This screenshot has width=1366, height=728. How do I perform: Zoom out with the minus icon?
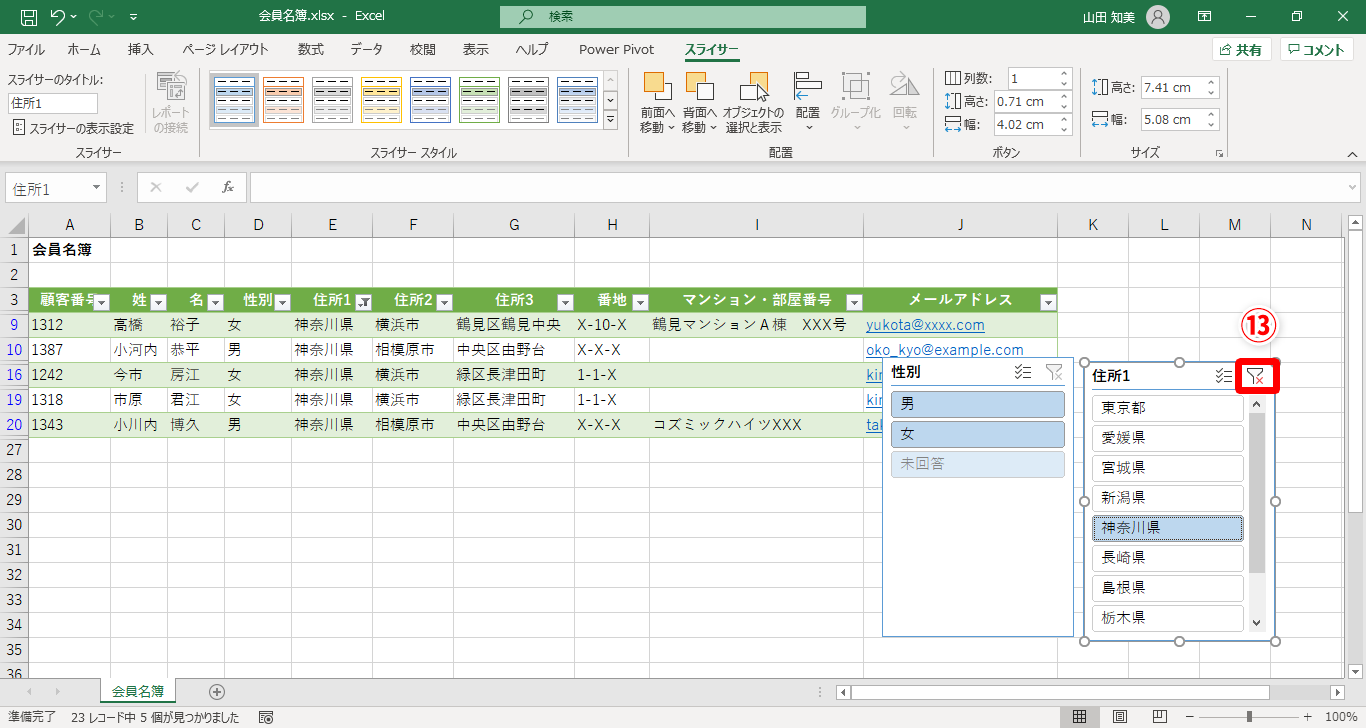(x=1190, y=717)
